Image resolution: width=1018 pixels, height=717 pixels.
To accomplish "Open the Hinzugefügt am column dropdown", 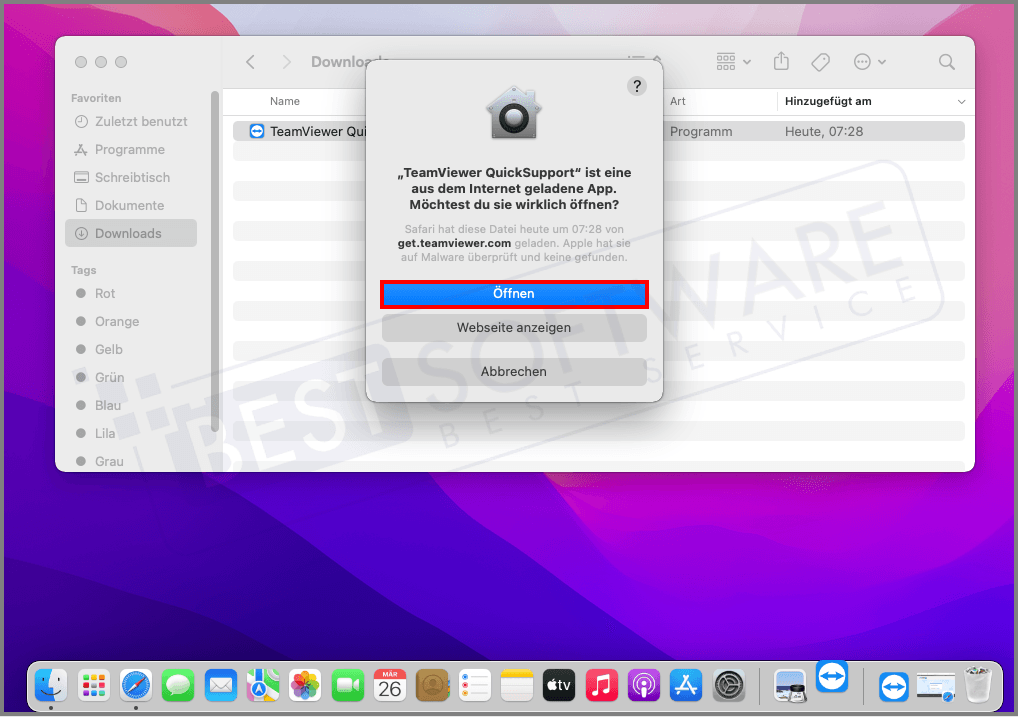I will 960,101.
